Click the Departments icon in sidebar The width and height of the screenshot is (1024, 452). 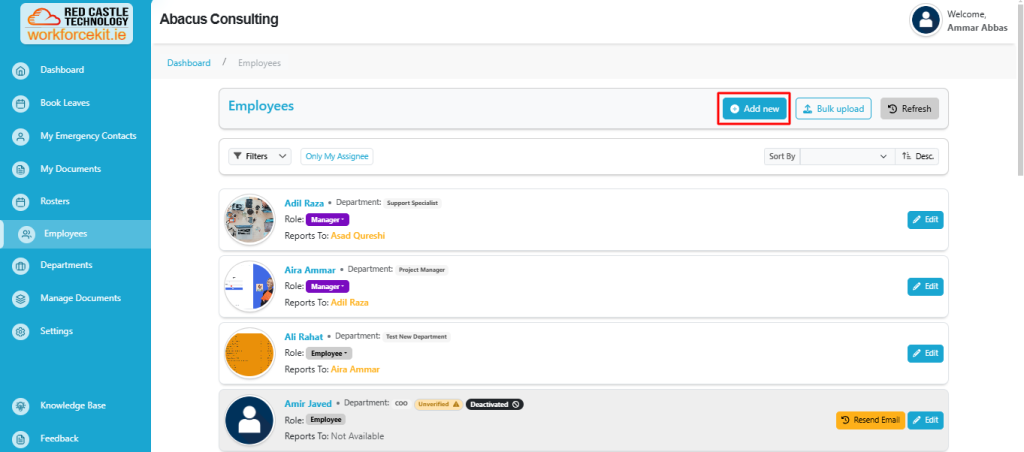(x=20, y=265)
